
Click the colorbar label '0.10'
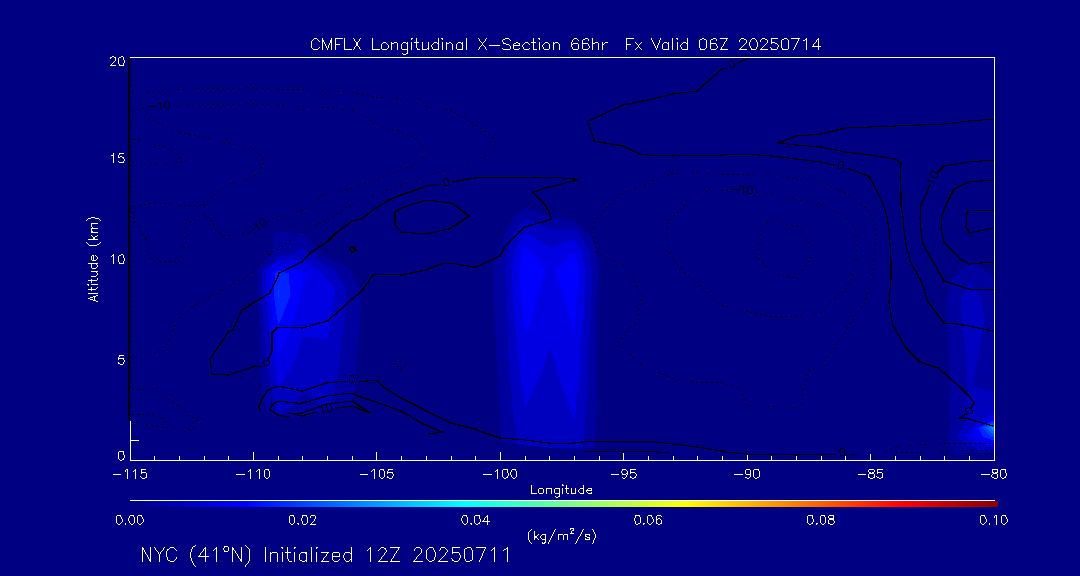[x=994, y=520]
